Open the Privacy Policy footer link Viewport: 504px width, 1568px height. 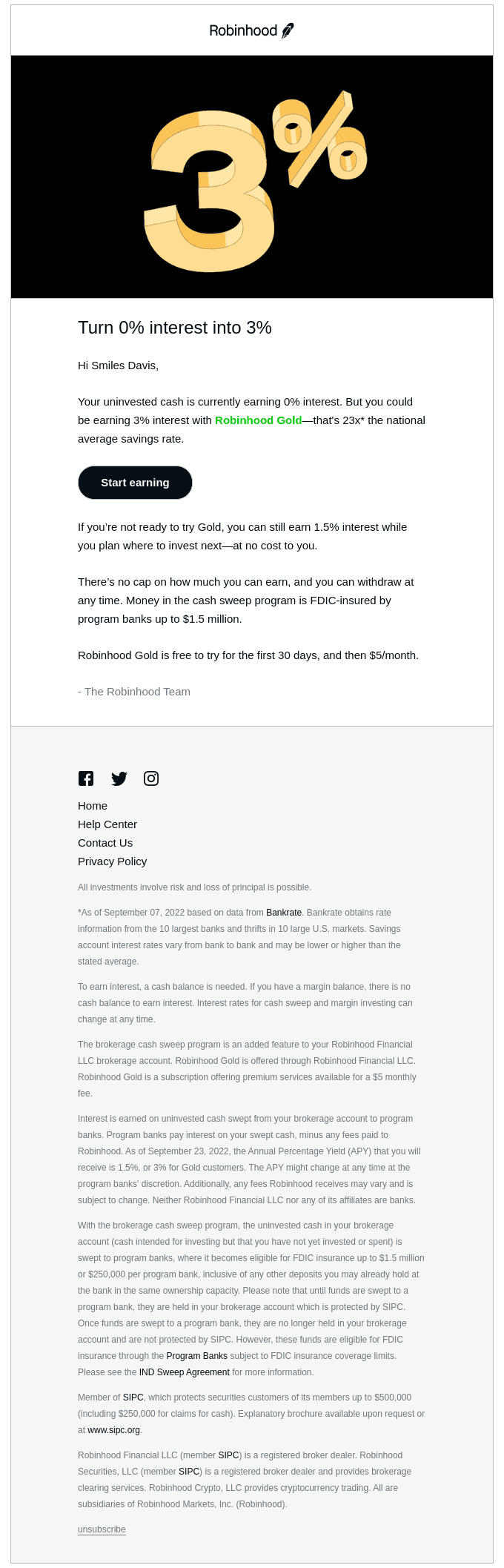(x=112, y=861)
